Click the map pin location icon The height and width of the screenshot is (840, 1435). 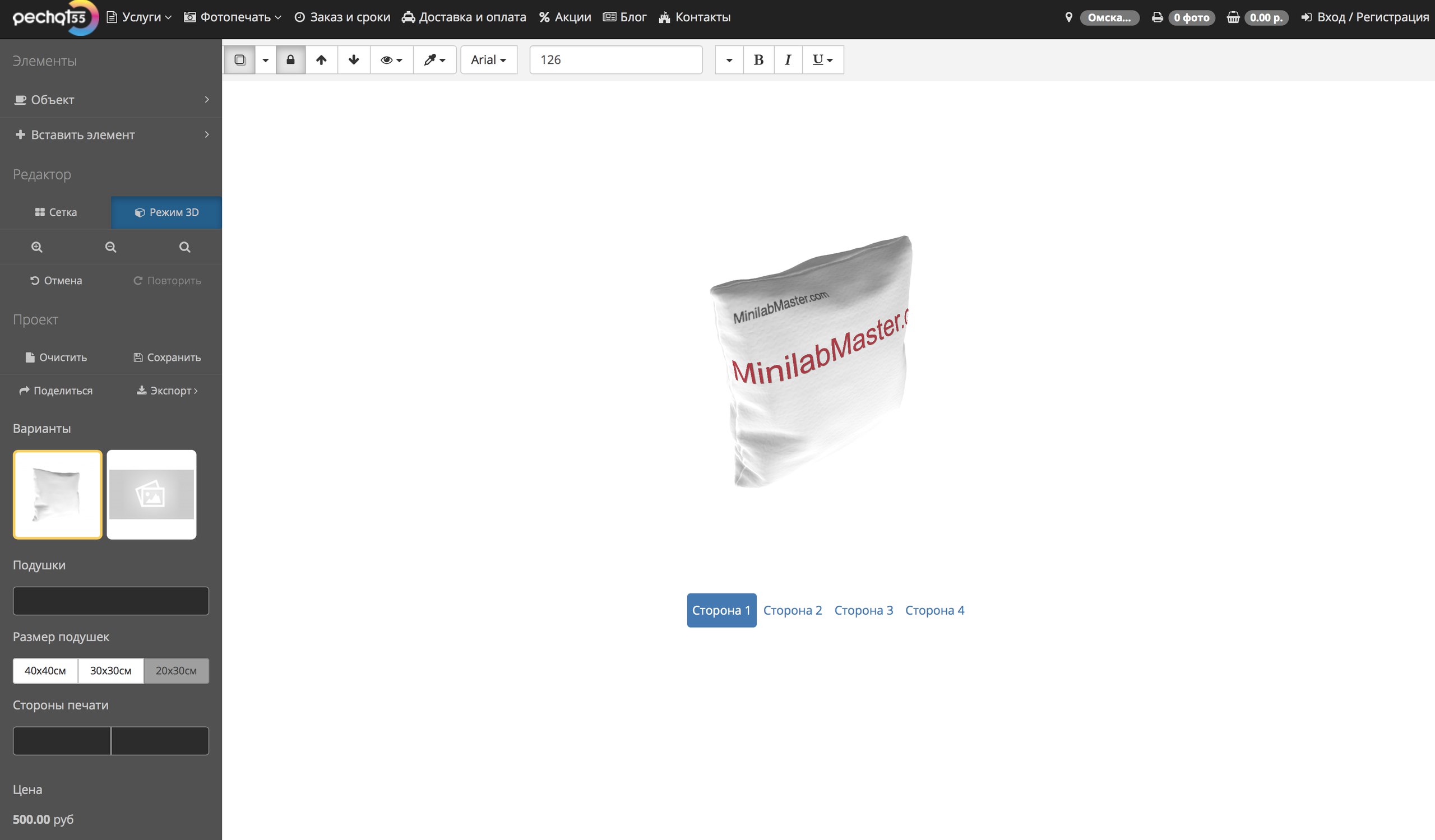pyautogui.click(x=1069, y=17)
